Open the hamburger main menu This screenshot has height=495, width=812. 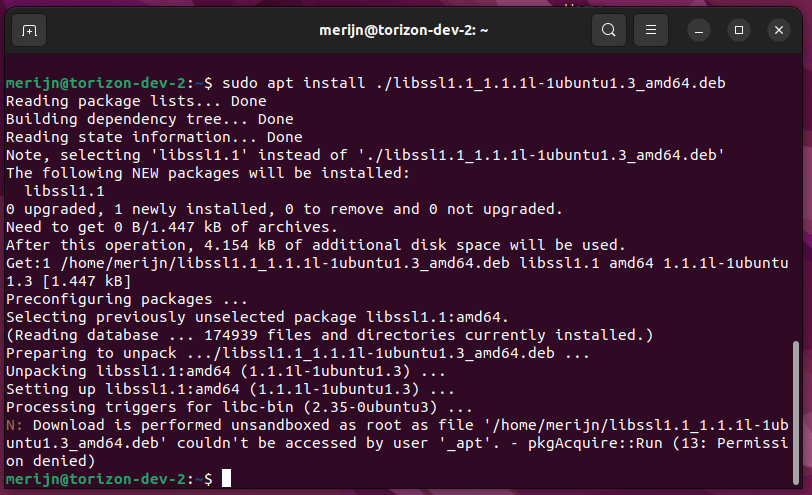coord(650,31)
